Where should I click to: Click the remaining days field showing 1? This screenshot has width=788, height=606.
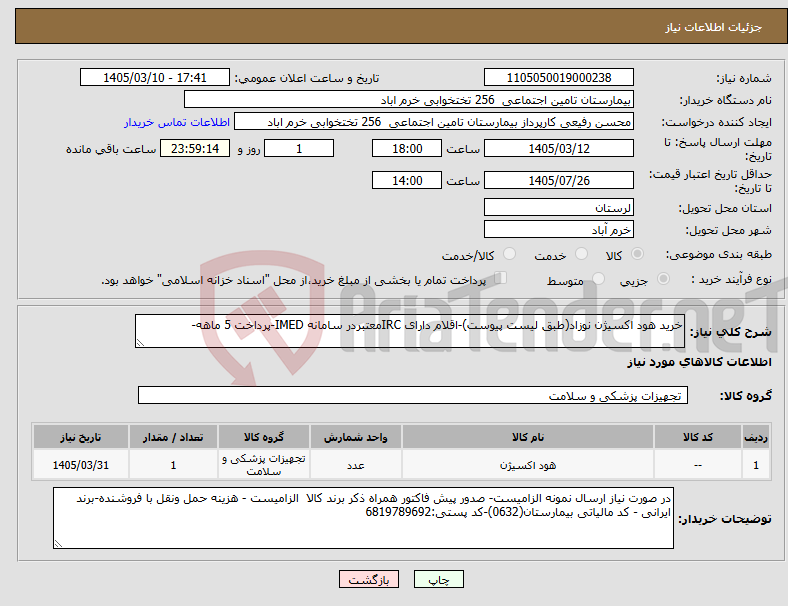tap(299, 148)
